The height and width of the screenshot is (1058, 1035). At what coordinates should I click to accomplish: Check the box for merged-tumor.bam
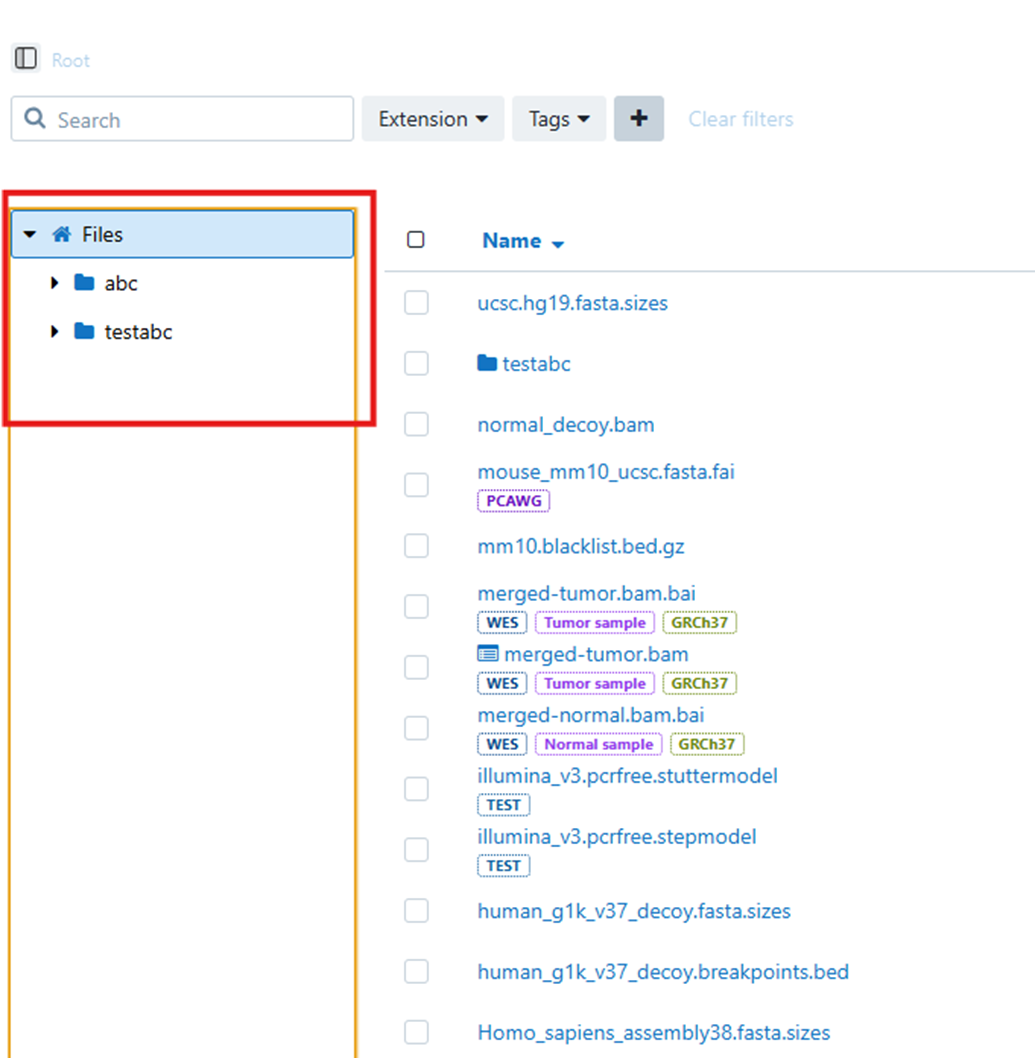(x=416, y=667)
